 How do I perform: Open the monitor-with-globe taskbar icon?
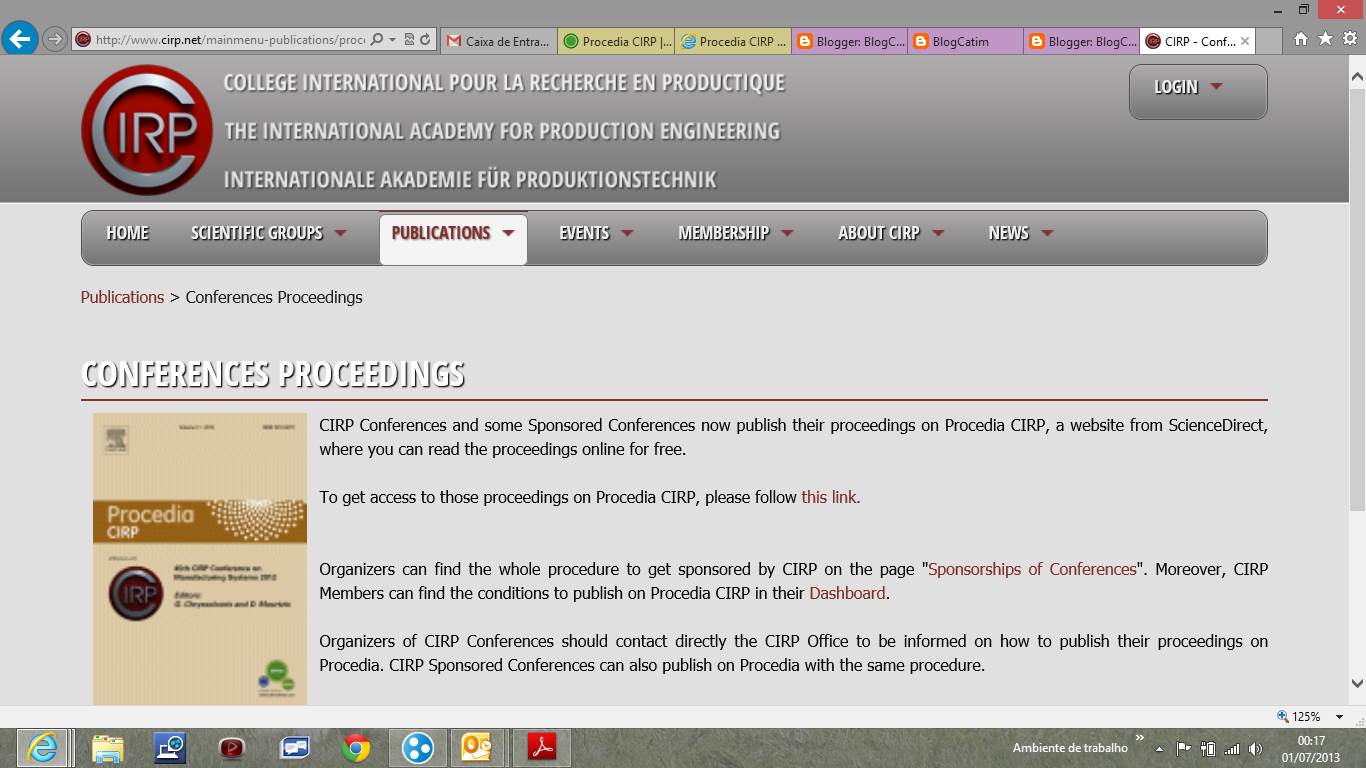pyautogui.click(x=169, y=747)
